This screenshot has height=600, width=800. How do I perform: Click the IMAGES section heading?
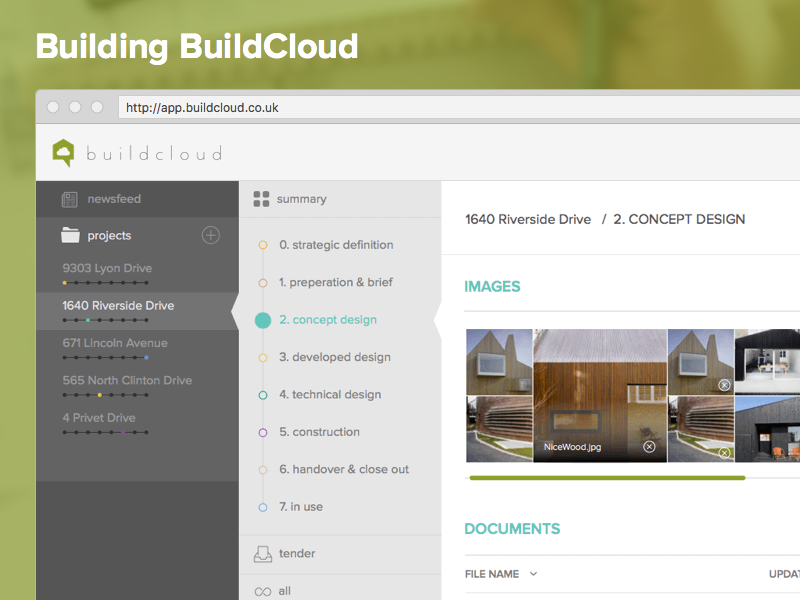point(492,287)
